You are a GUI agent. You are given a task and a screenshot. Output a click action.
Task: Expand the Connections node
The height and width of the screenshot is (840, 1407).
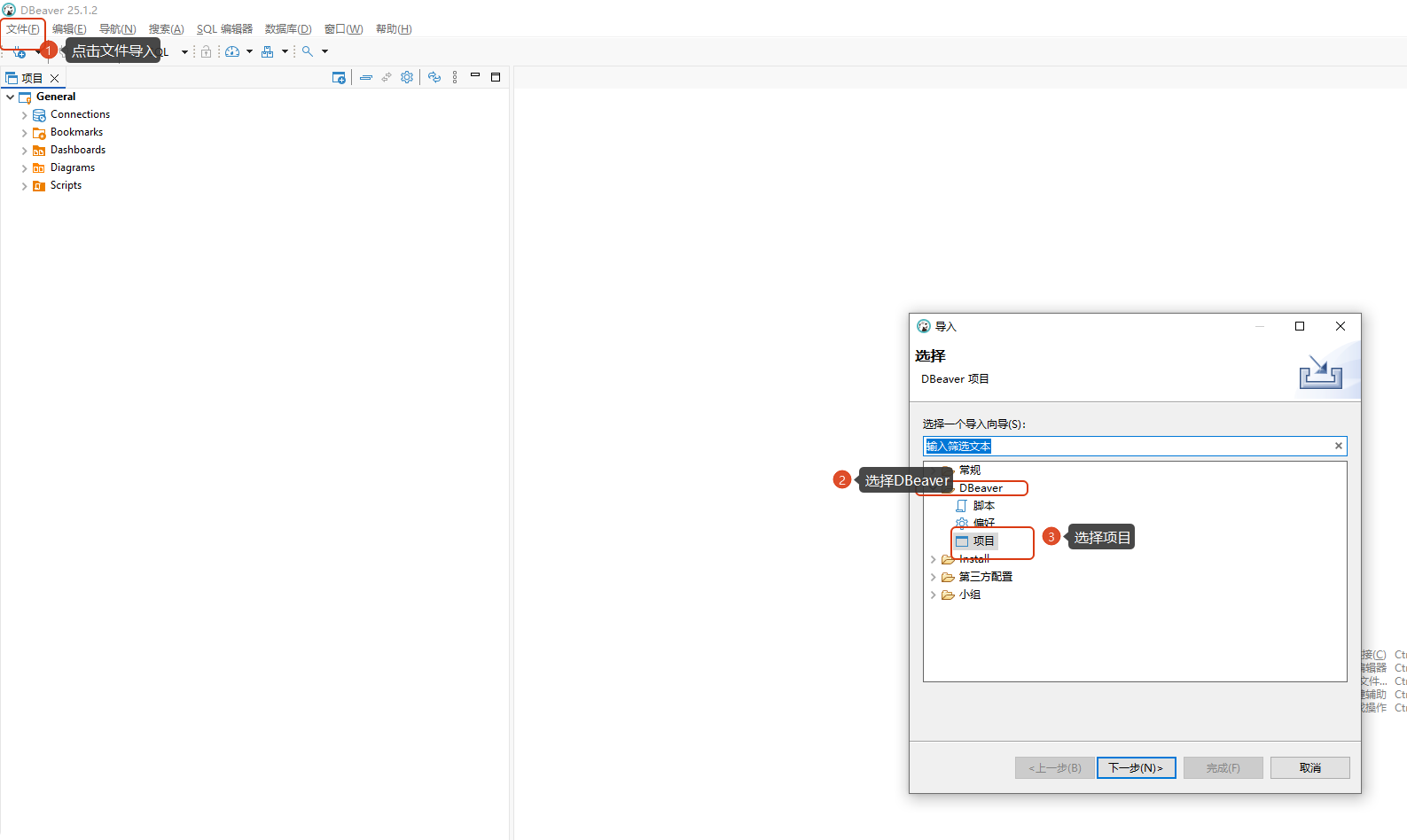point(24,115)
